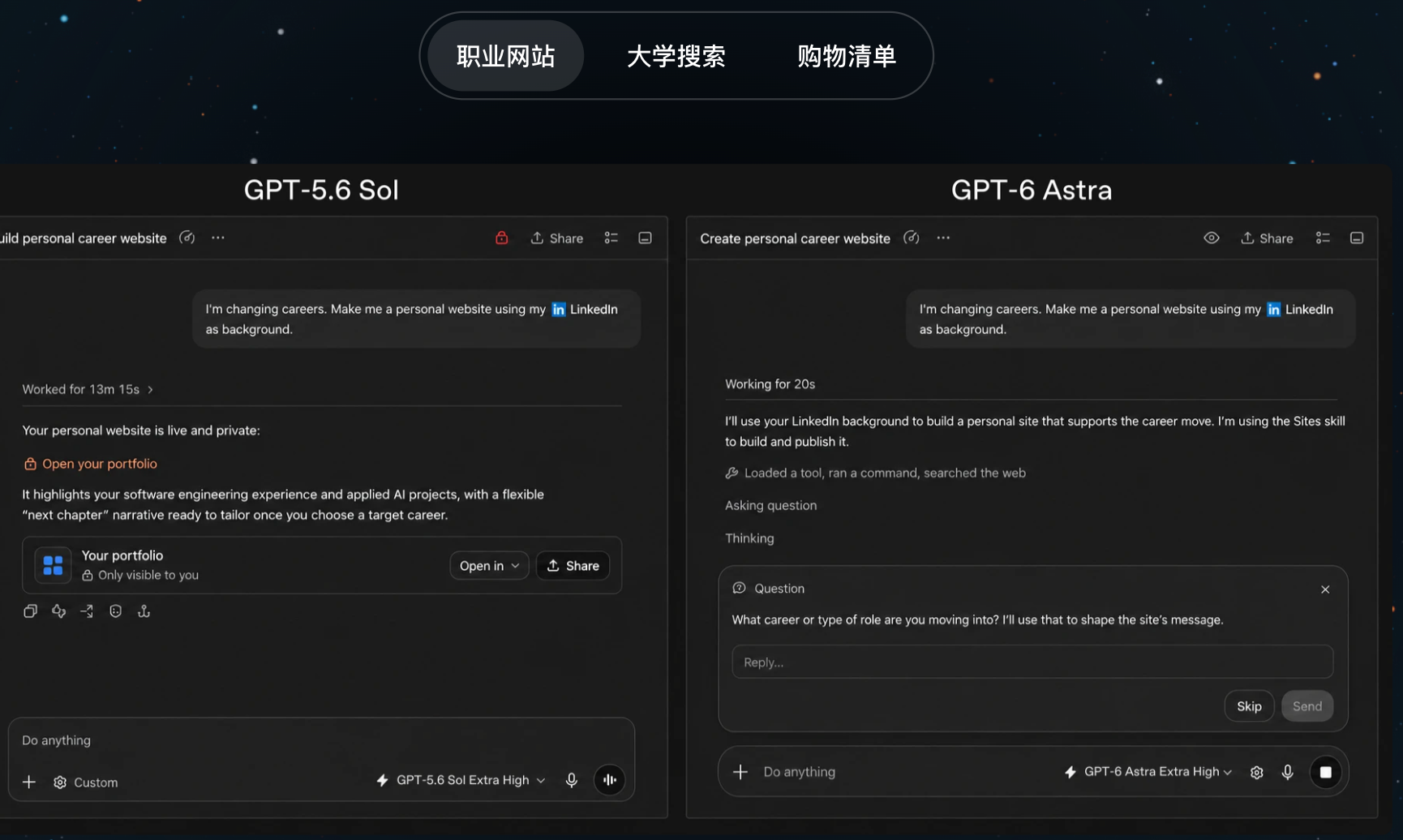The width and height of the screenshot is (1403, 840).
Task: Click the branch conversation icon under response
Action: [x=88, y=611]
